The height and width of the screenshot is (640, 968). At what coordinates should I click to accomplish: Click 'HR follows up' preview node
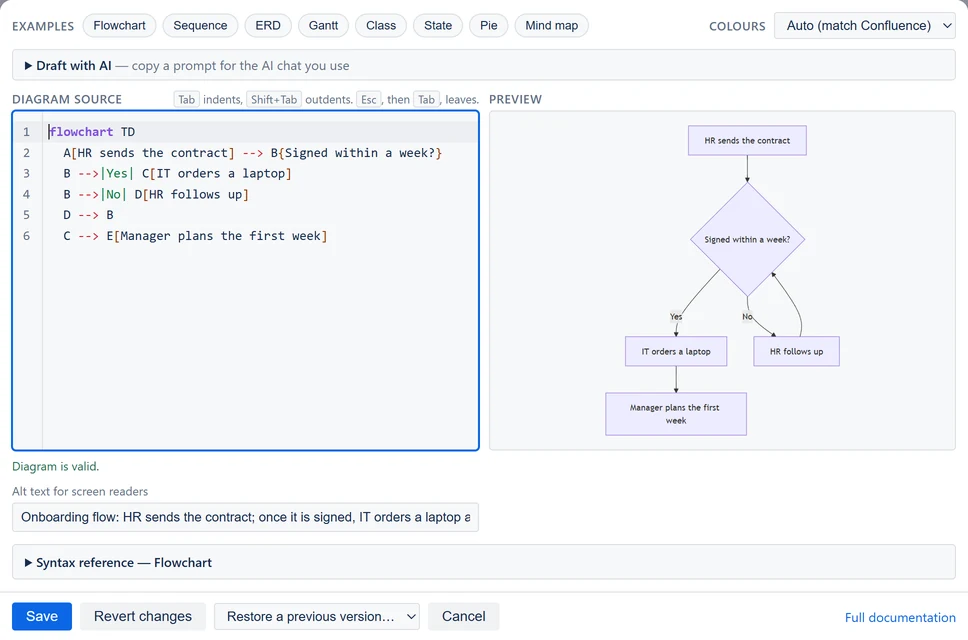pyautogui.click(x=796, y=351)
